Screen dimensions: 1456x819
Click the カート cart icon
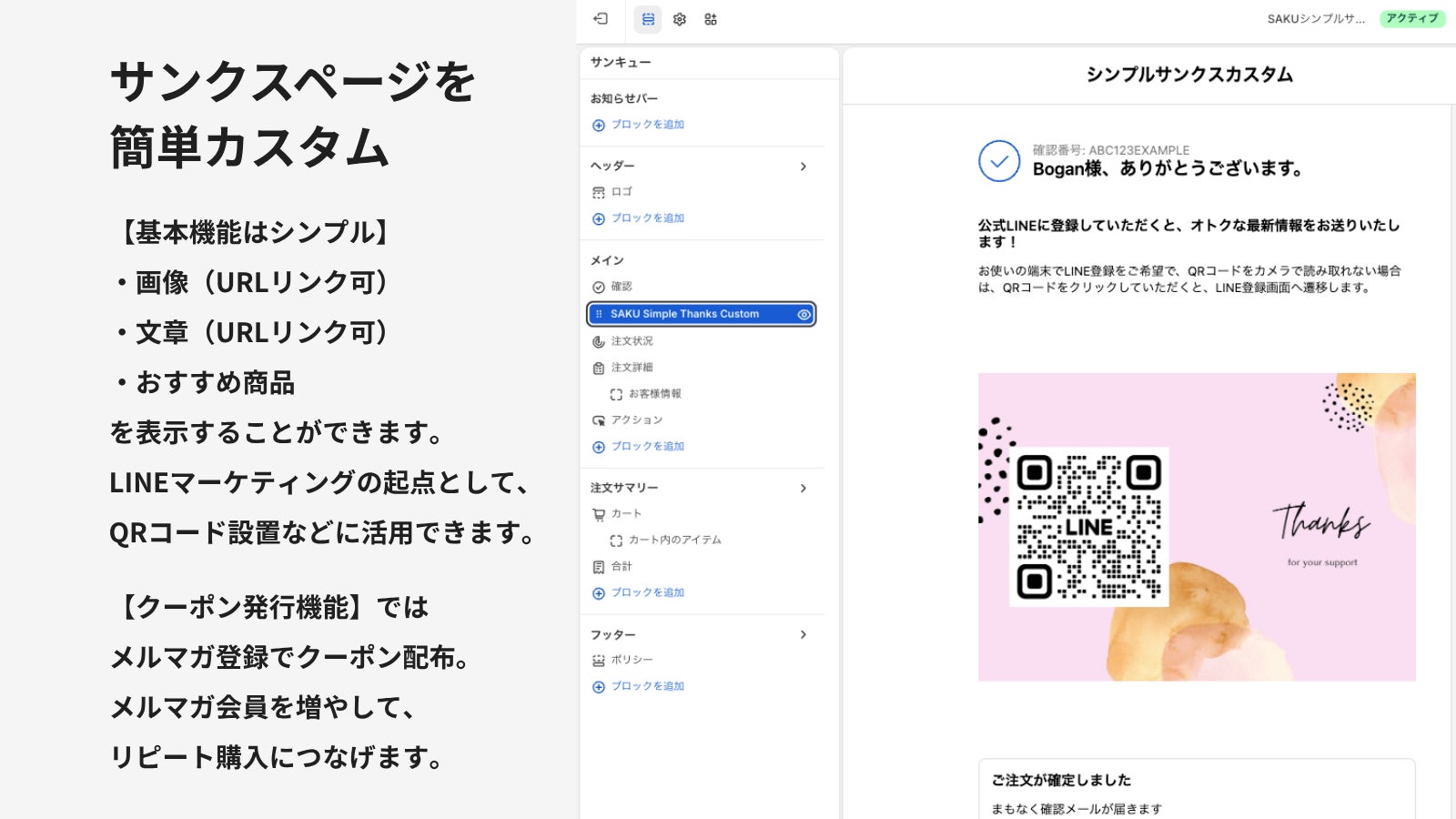click(599, 515)
